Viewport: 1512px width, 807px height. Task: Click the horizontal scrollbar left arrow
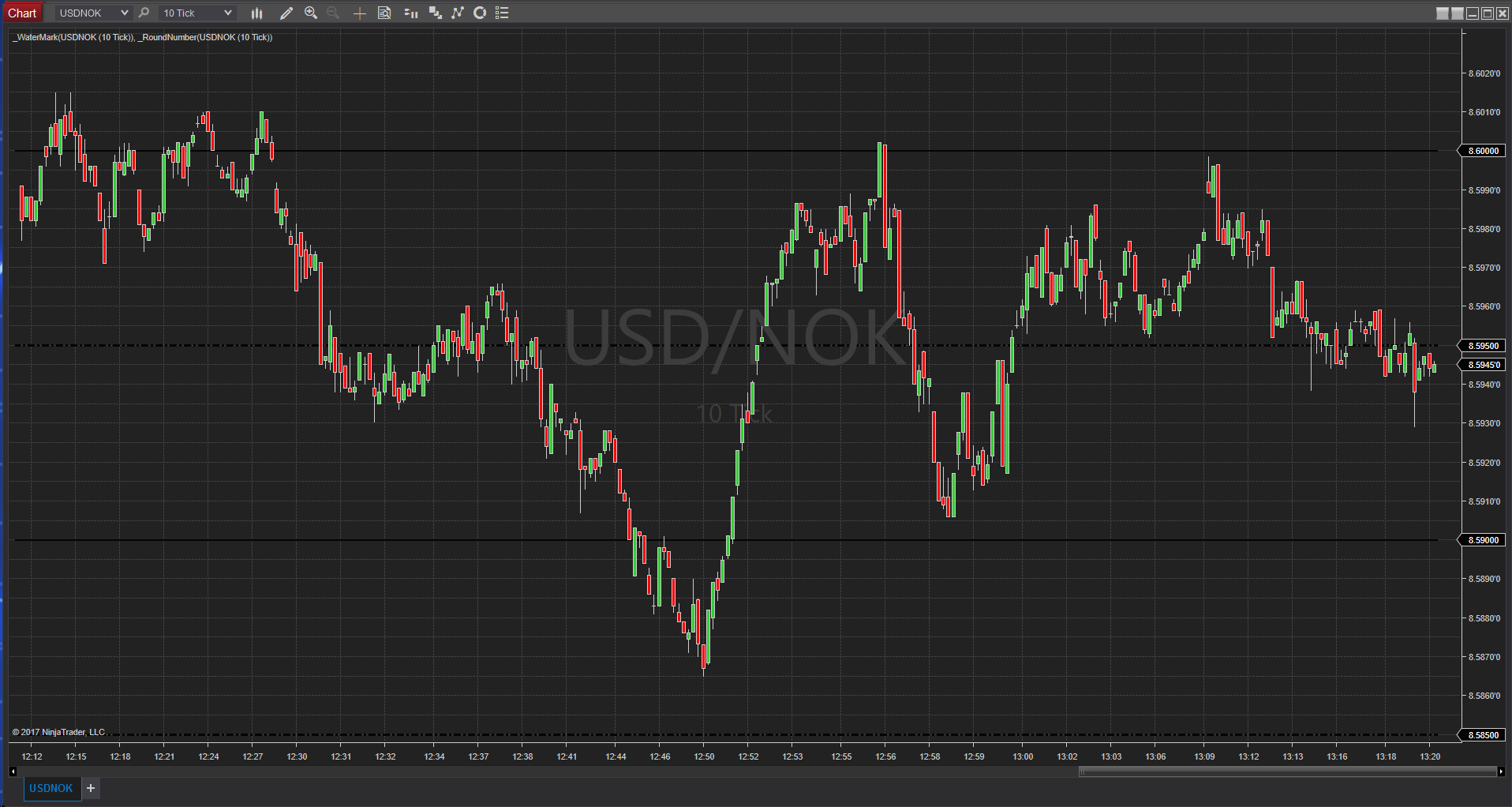[13, 771]
